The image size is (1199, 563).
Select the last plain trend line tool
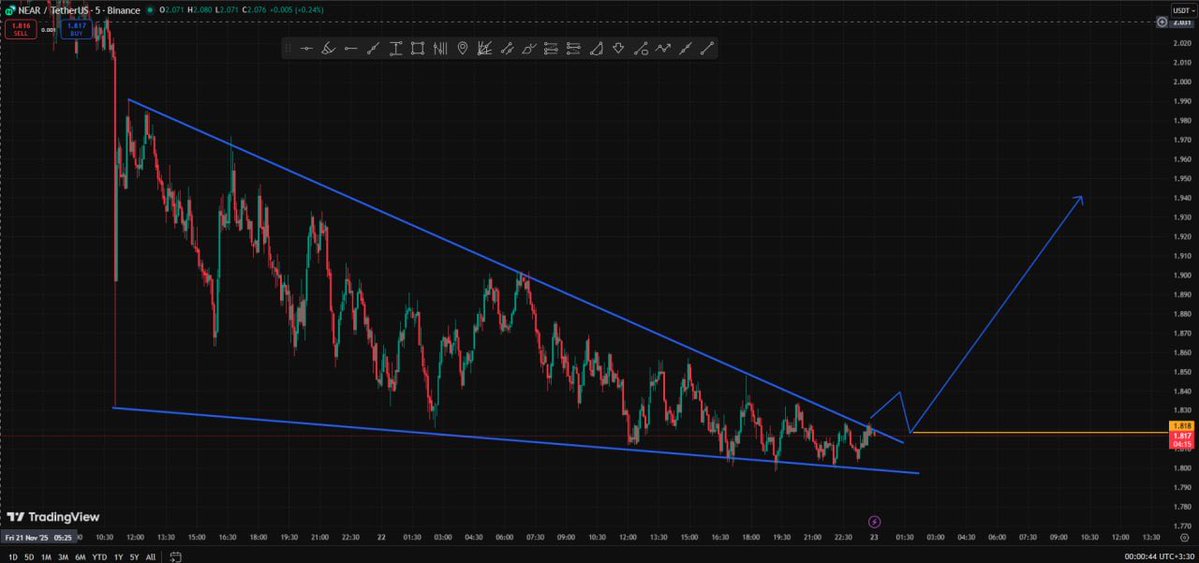click(x=707, y=49)
